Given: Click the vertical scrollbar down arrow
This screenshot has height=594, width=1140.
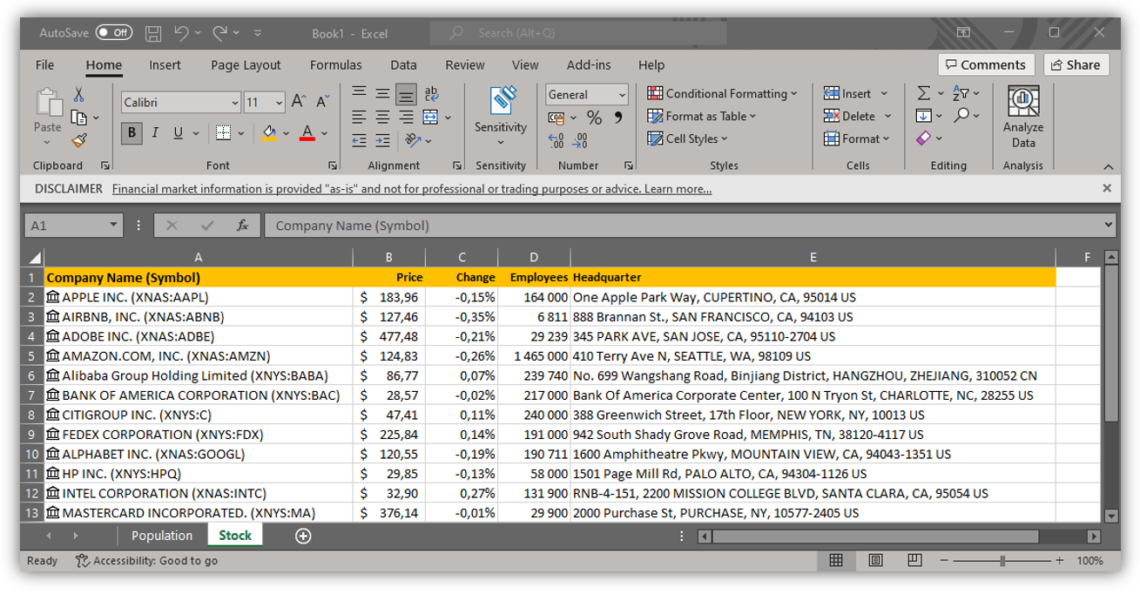Looking at the screenshot, I should click(x=1111, y=515).
